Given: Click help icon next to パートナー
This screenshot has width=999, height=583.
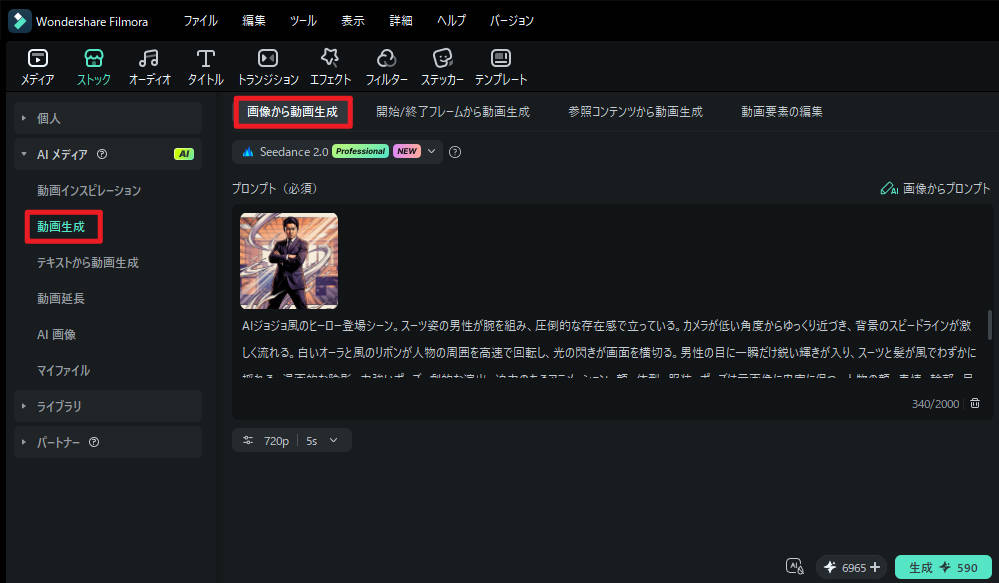Looking at the screenshot, I should click(x=94, y=442).
